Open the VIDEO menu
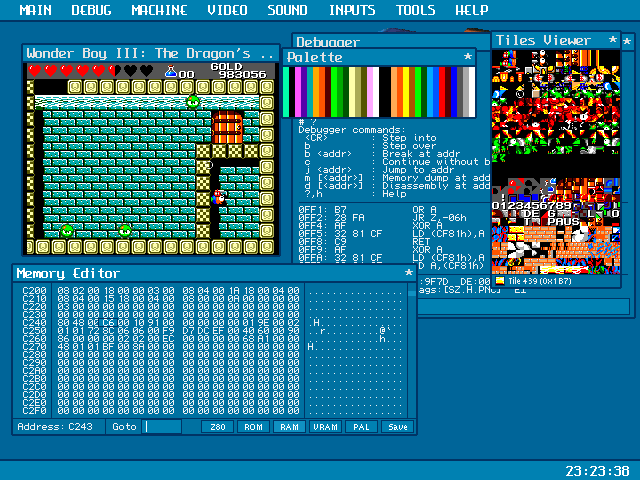 (227, 10)
